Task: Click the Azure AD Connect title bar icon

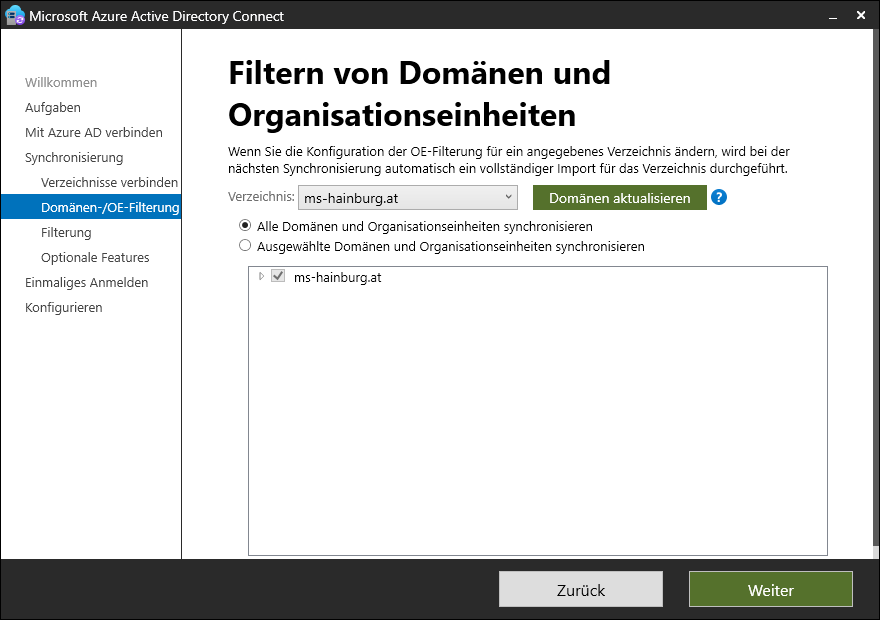Action: [15, 16]
